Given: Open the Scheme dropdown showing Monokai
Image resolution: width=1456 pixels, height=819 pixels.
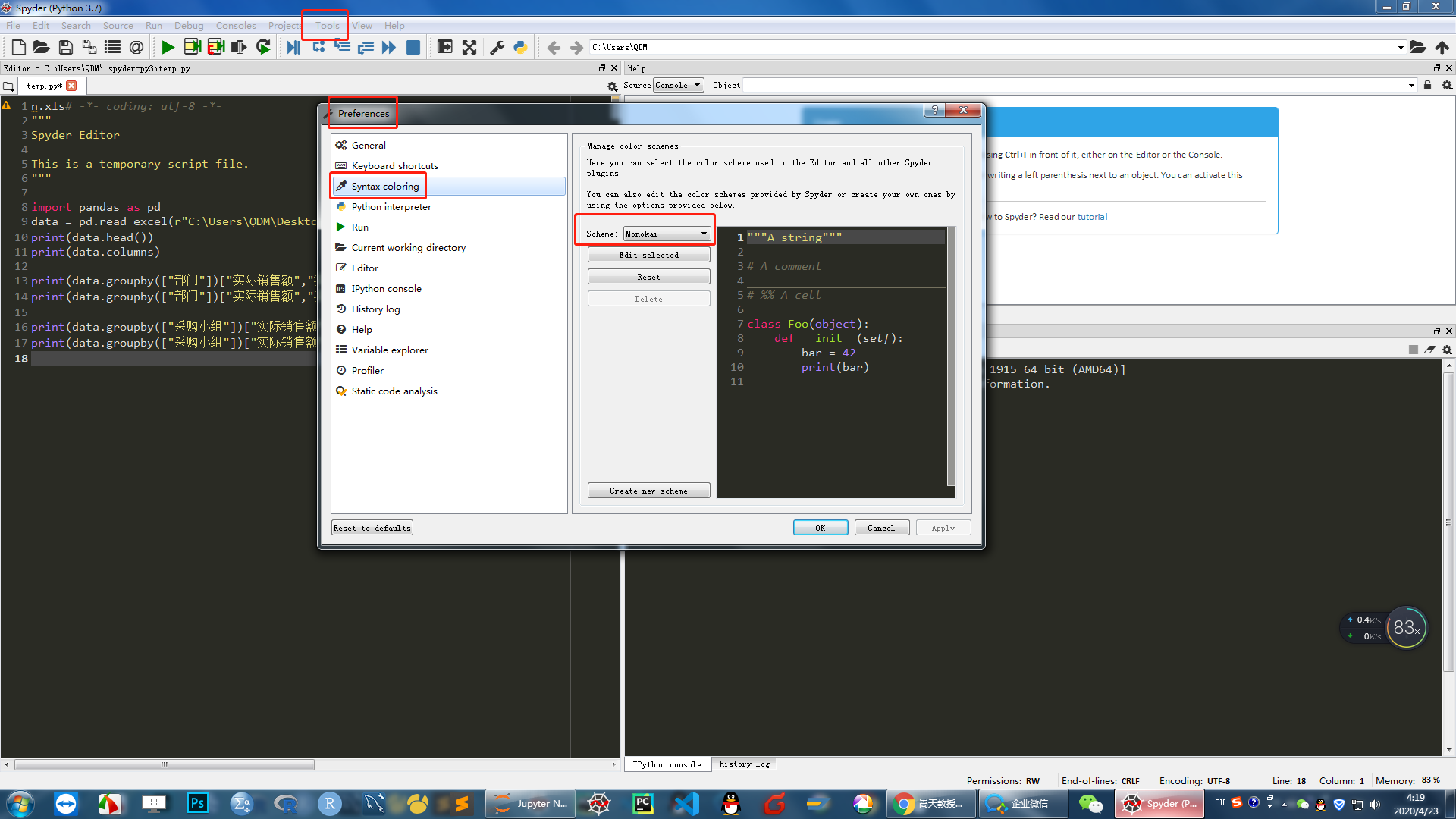Looking at the screenshot, I should (666, 234).
